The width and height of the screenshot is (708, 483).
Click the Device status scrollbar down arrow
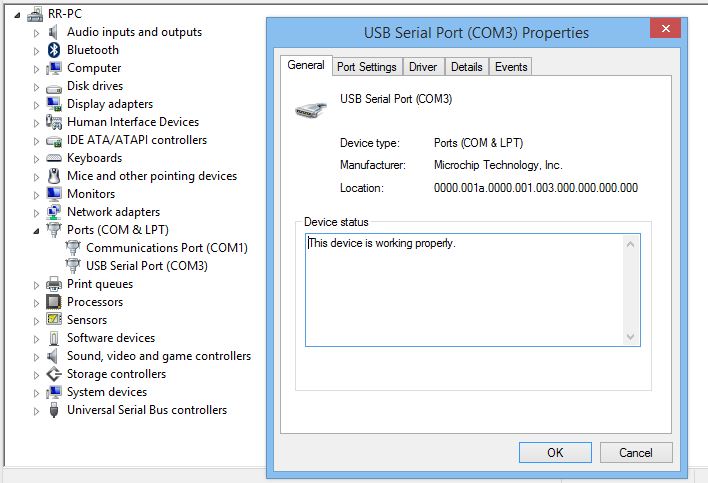(x=630, y=336)
